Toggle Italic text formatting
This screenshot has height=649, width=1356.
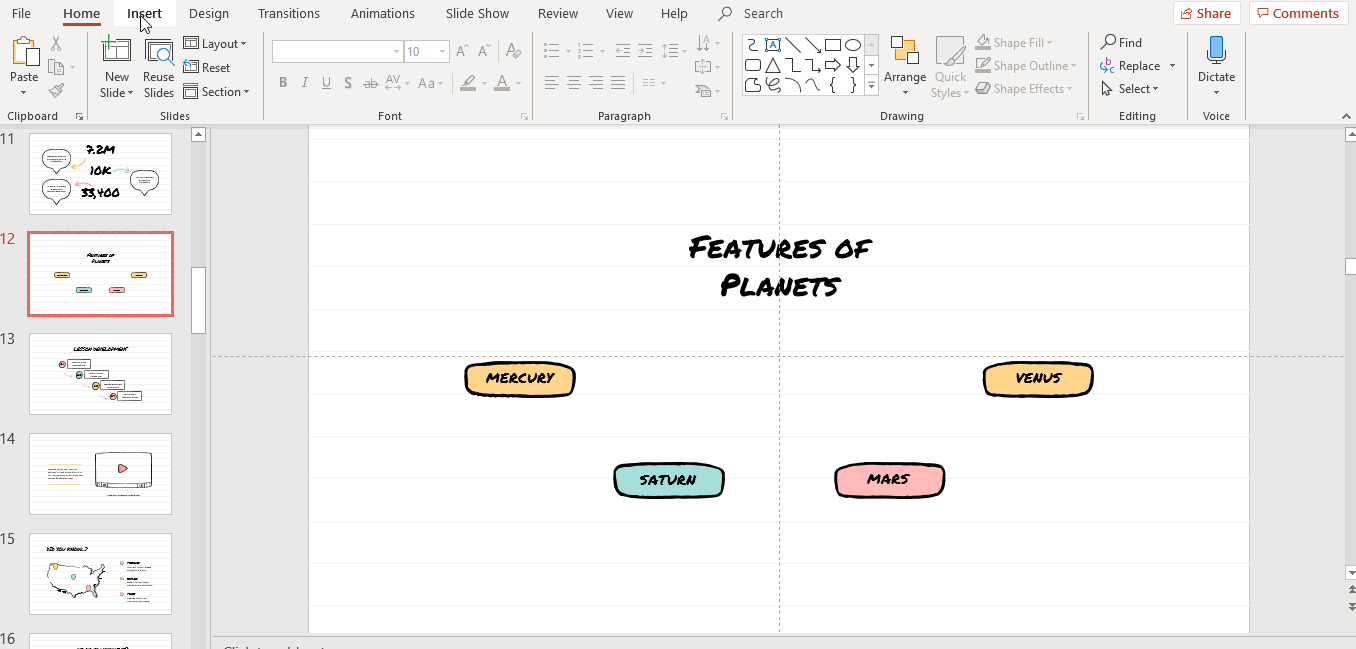(305, 83)
